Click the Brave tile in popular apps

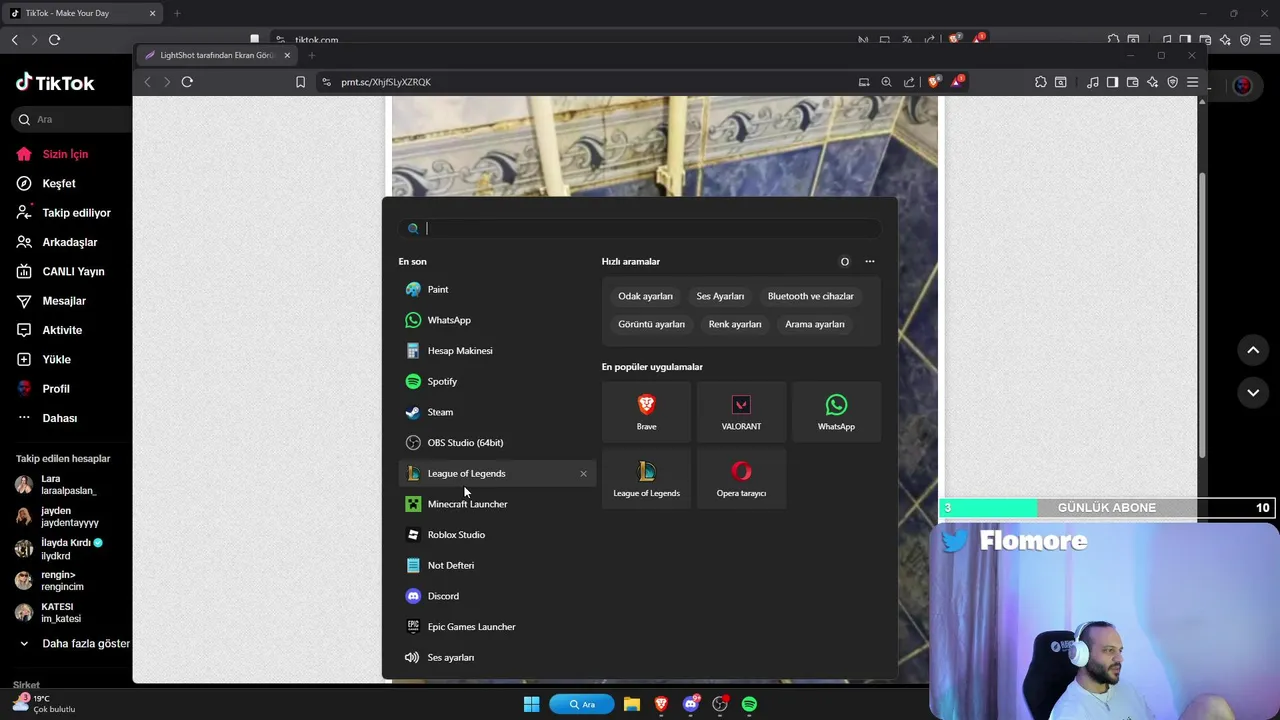pyautogui.click(x=646, y=412)
